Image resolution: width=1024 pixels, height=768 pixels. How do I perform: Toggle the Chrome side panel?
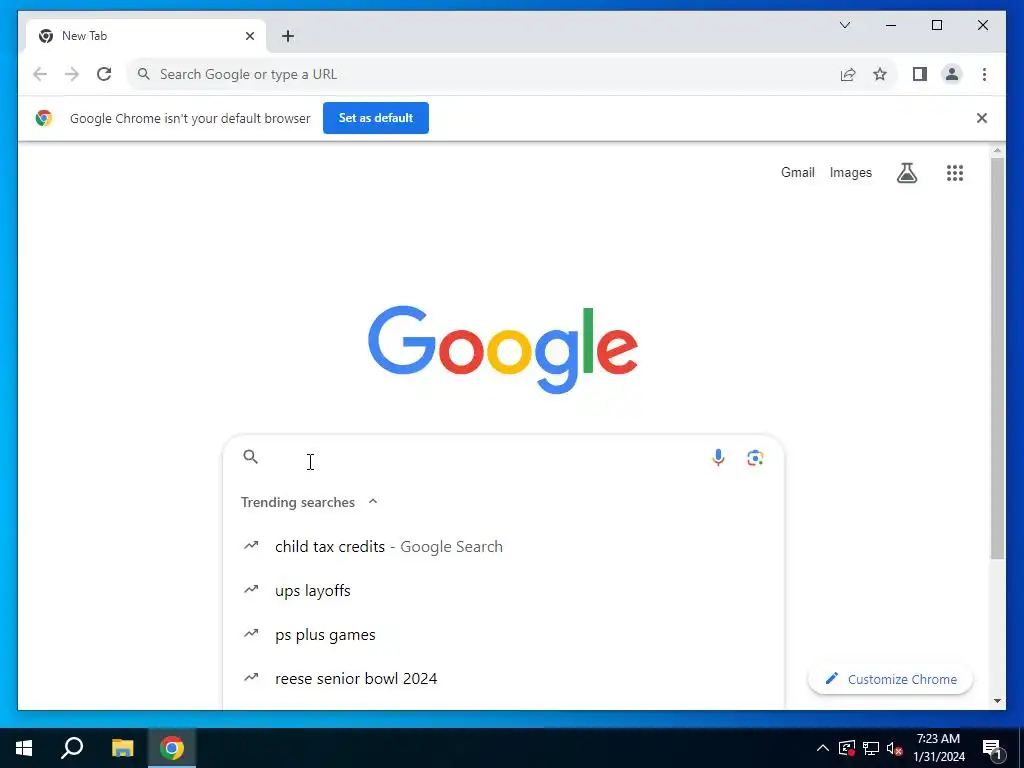[x=920, y=74]
